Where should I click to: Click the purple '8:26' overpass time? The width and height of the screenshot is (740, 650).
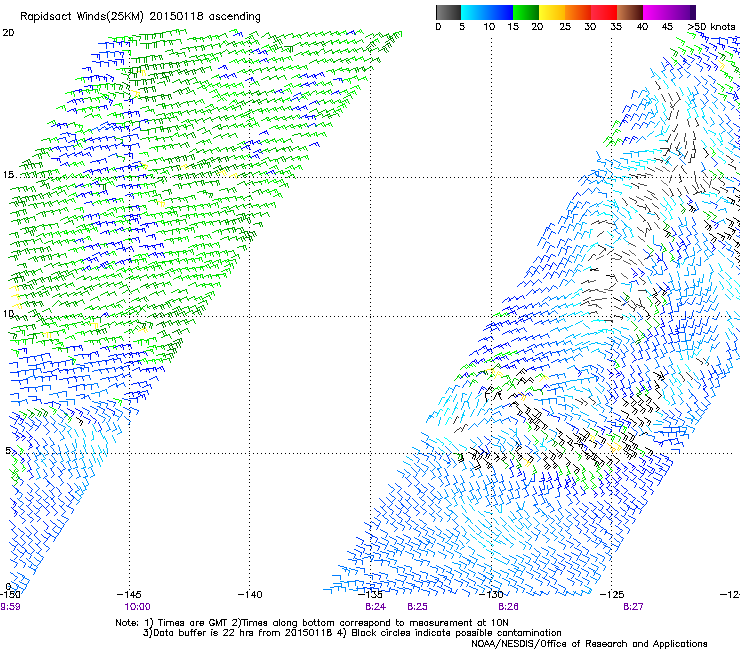[508, 607]
